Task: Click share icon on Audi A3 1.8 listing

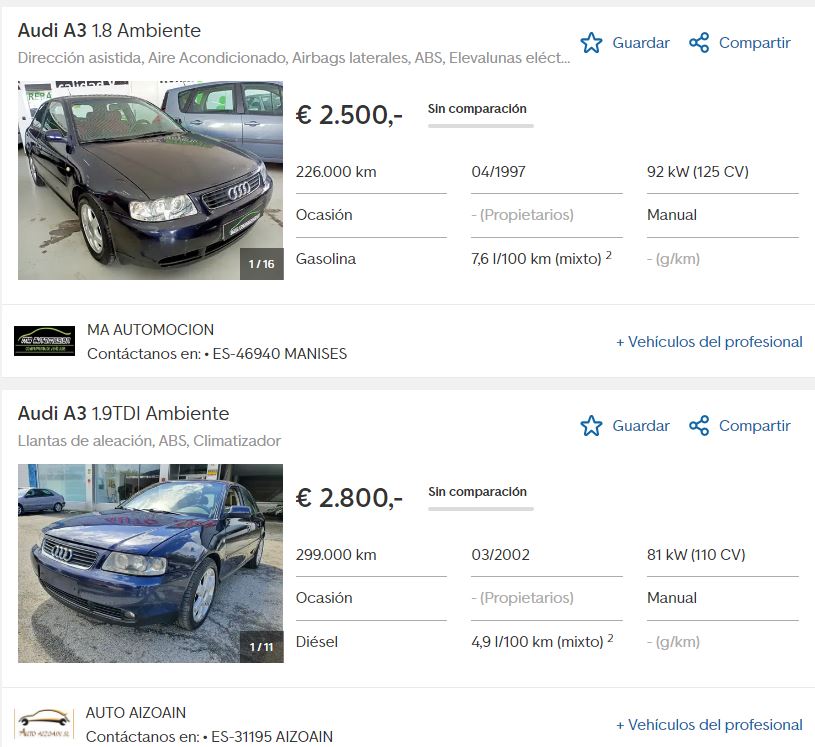Action: point(699,43)
